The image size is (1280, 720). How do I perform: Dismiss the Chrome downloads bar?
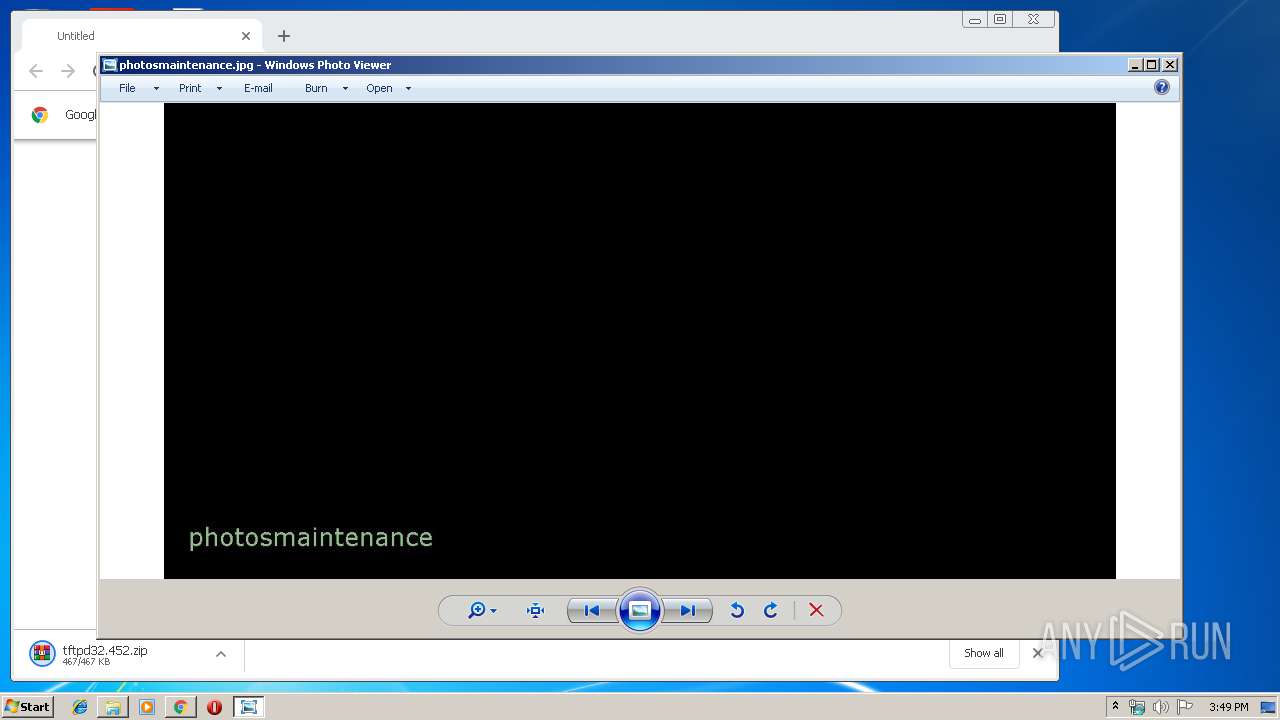tap(1037, 653)
